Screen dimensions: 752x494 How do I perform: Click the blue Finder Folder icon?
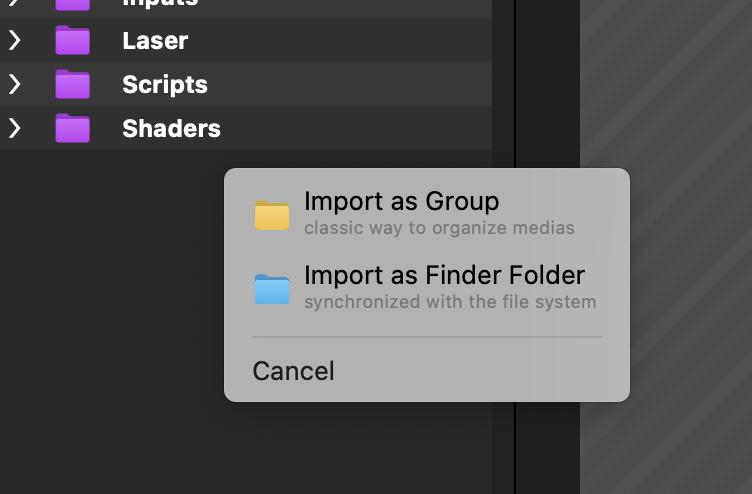pos(271,289)
